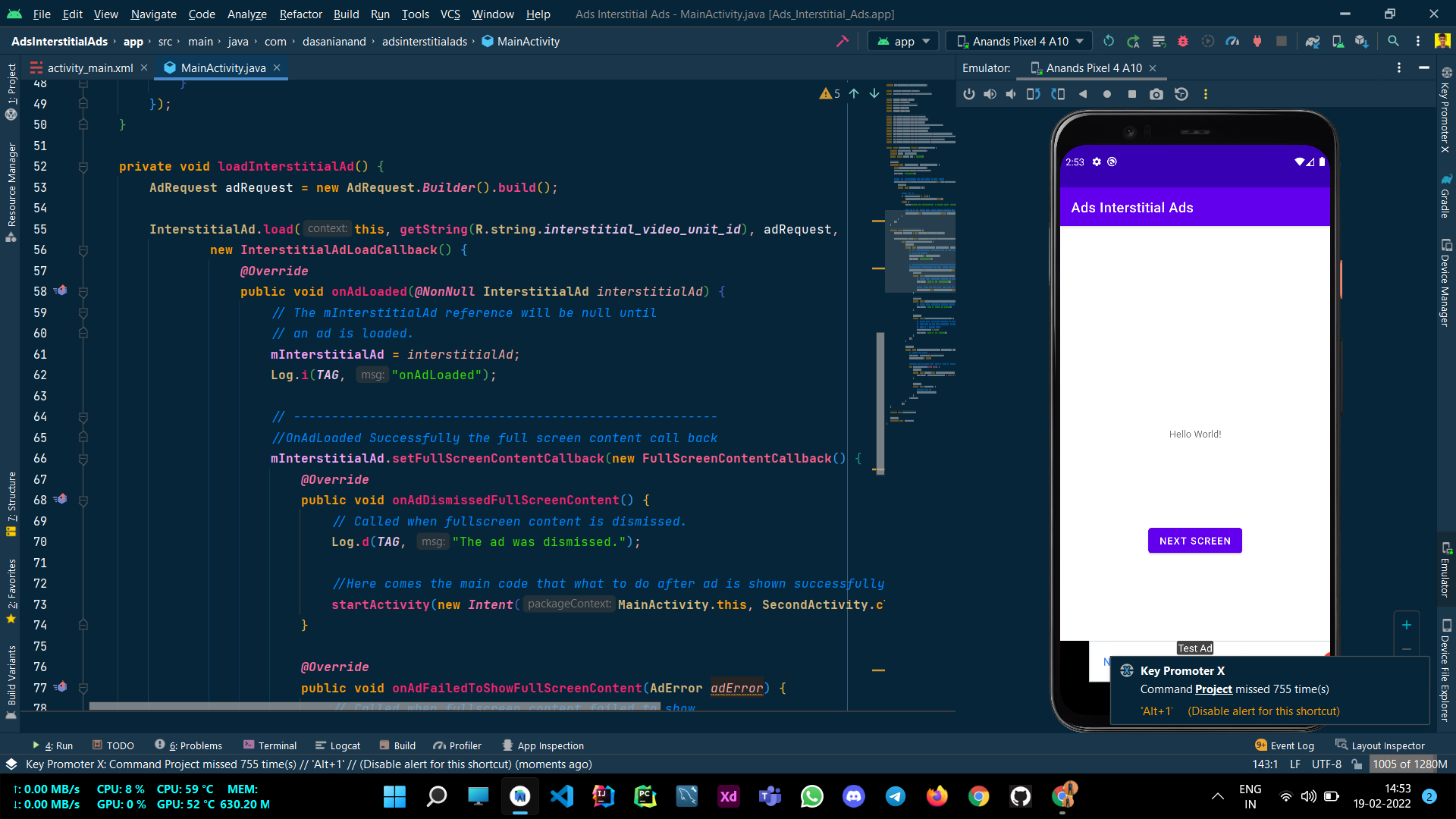The height and width of the screenshot is (819, 1456).
Task: Start debugging with the bug icon
Action: (1183, 41)
